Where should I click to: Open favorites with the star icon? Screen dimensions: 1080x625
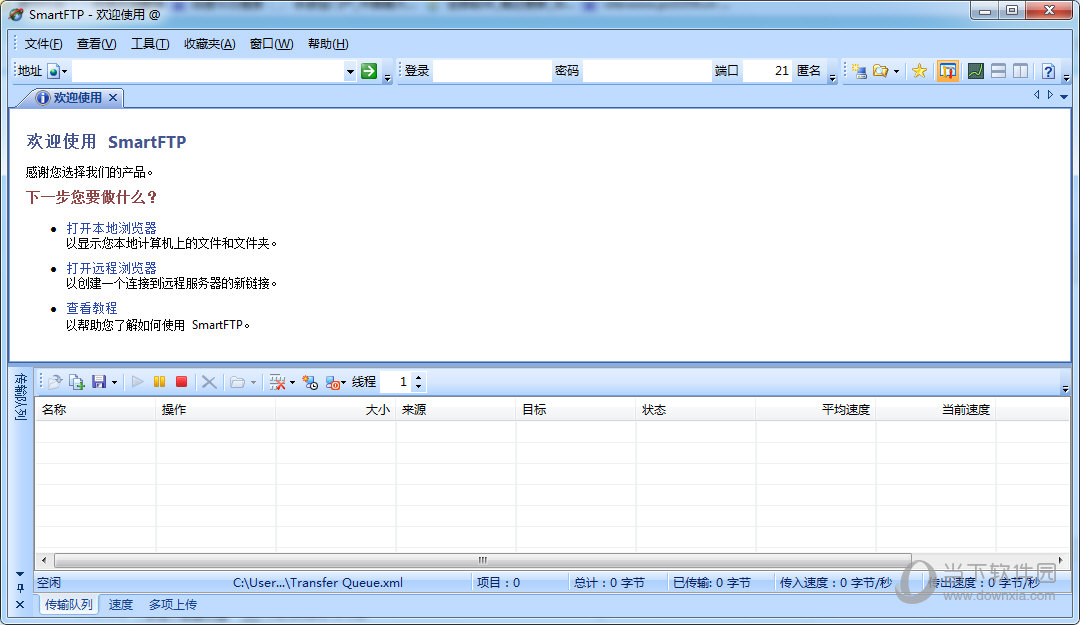click(x=919, y=71)
